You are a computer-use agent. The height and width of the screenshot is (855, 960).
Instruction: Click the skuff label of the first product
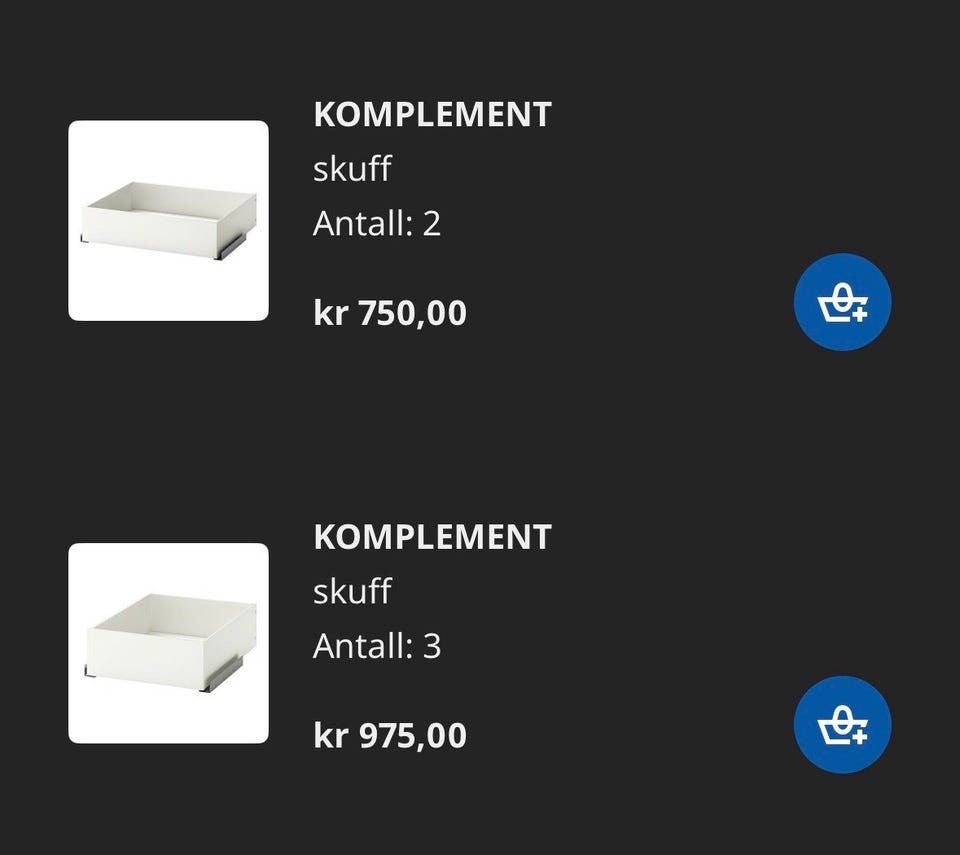tap(352, 168)
